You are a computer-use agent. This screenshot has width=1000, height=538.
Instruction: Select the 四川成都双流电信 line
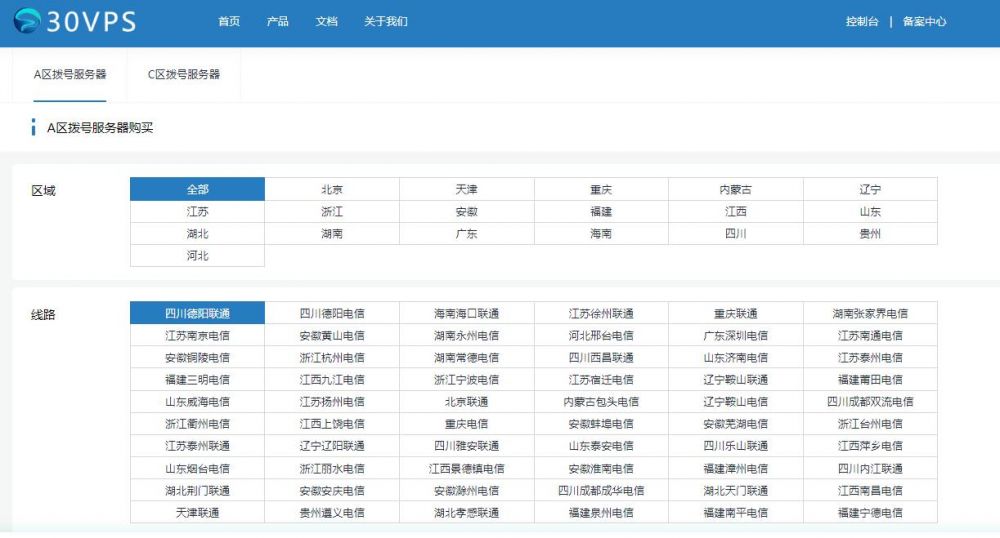click(x=870, y=402)
